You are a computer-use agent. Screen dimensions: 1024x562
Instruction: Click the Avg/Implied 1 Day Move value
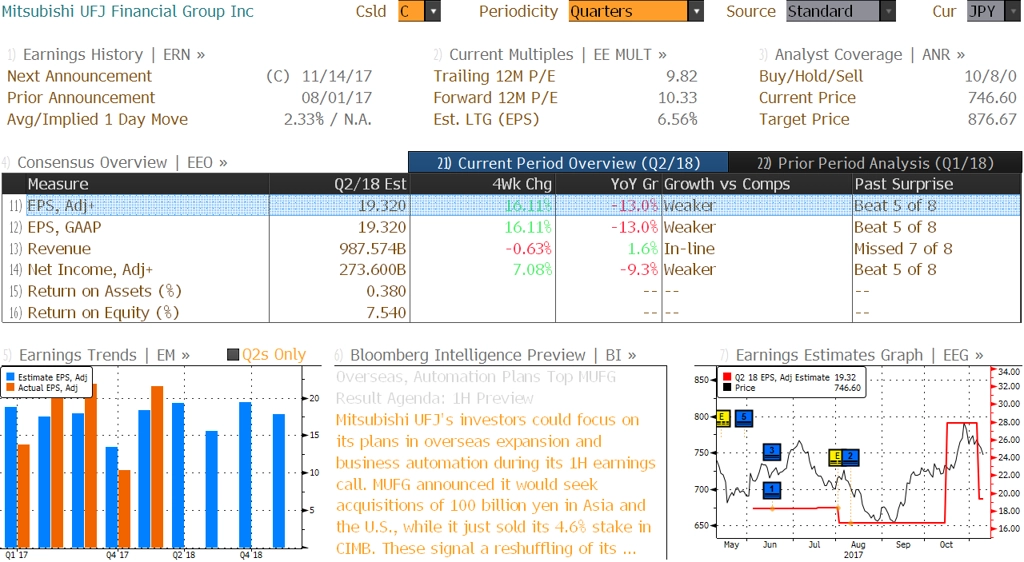click(327, 119)
